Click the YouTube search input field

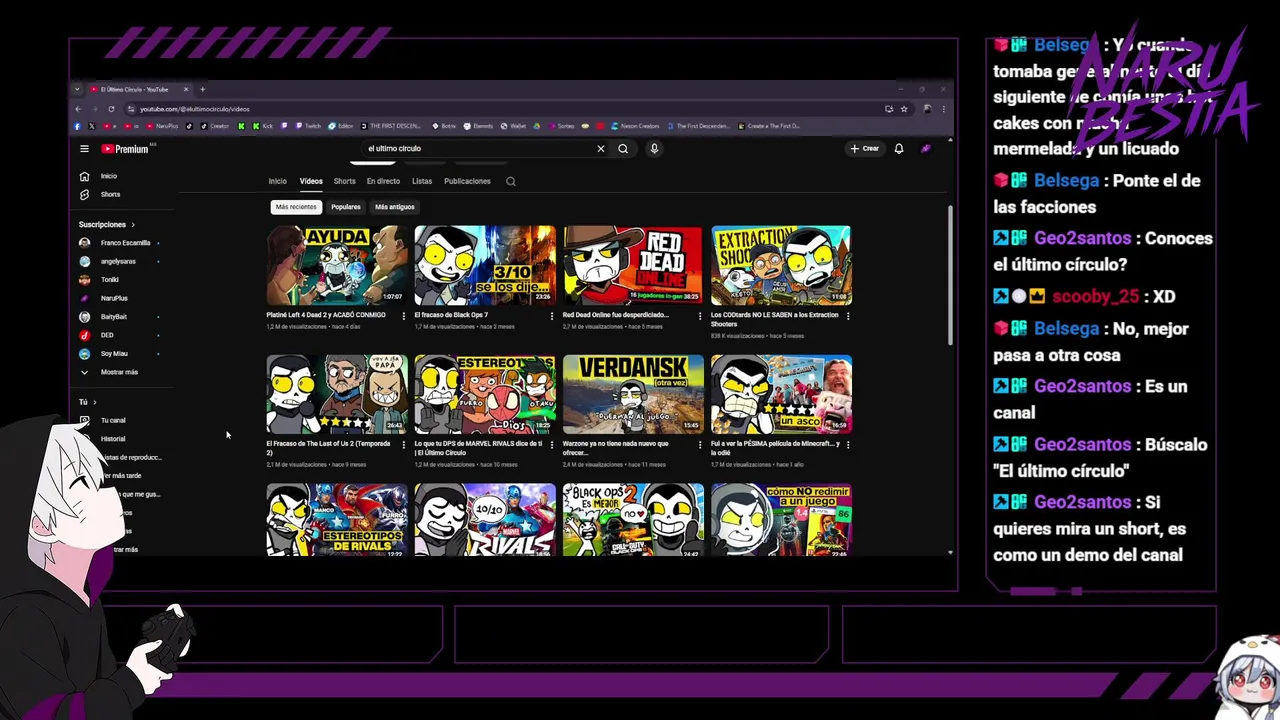[x=480, y=149]
